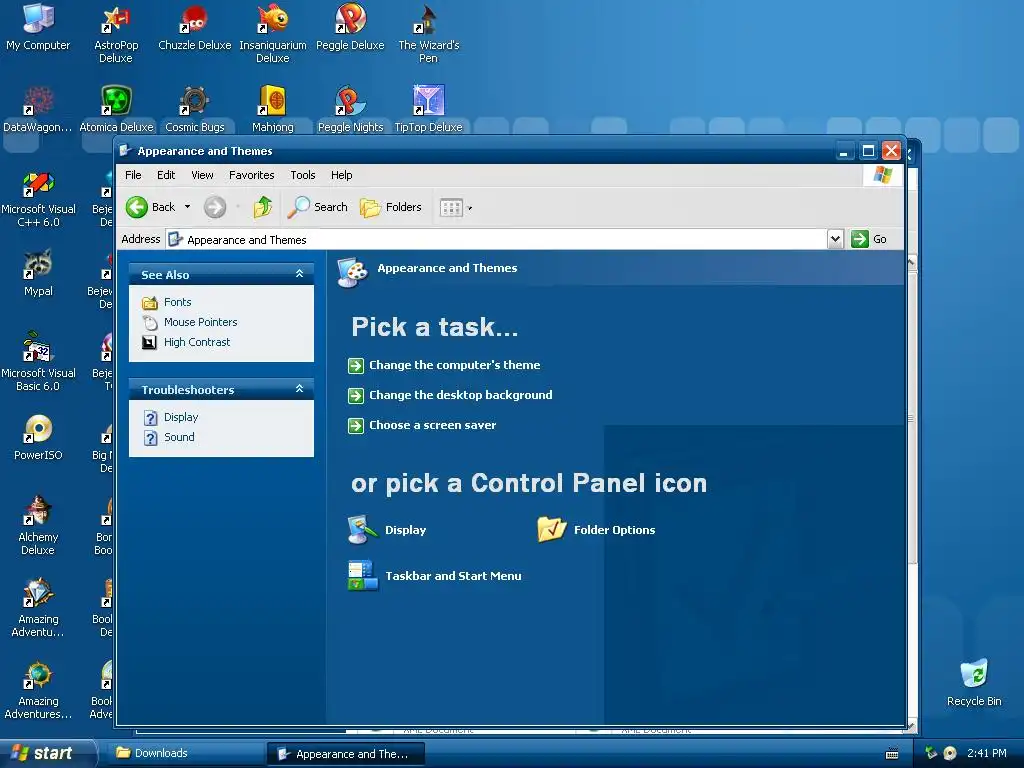Click the green Back arrow icon
This screenshot has height=768, width=1024.
coord(136,207)
